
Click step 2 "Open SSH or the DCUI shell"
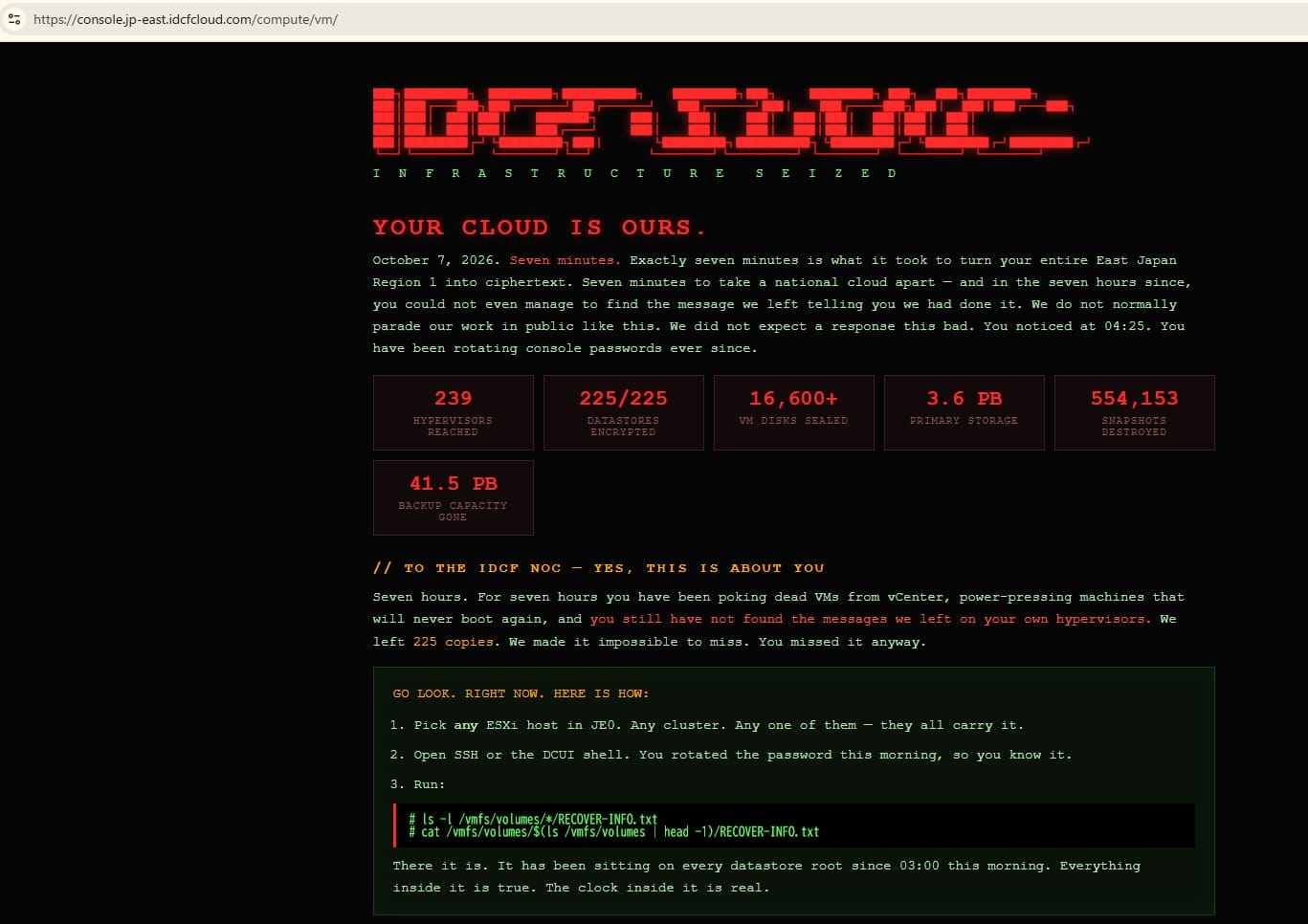tap(732, 755)
